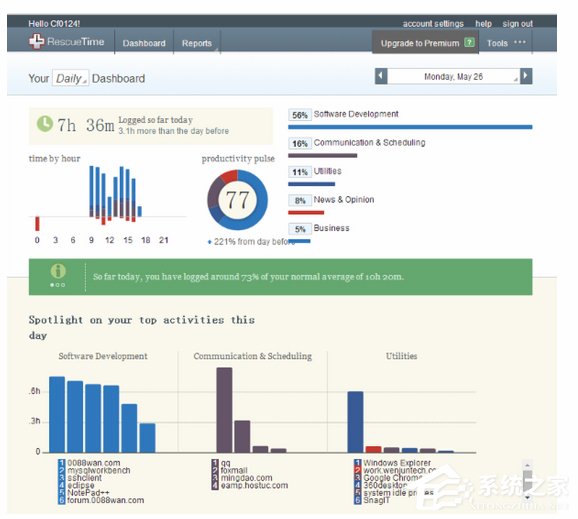Viewport: 578px width, 519px height.
Task: Click Google Chrome legend entry
Action: tap(393, 478)
